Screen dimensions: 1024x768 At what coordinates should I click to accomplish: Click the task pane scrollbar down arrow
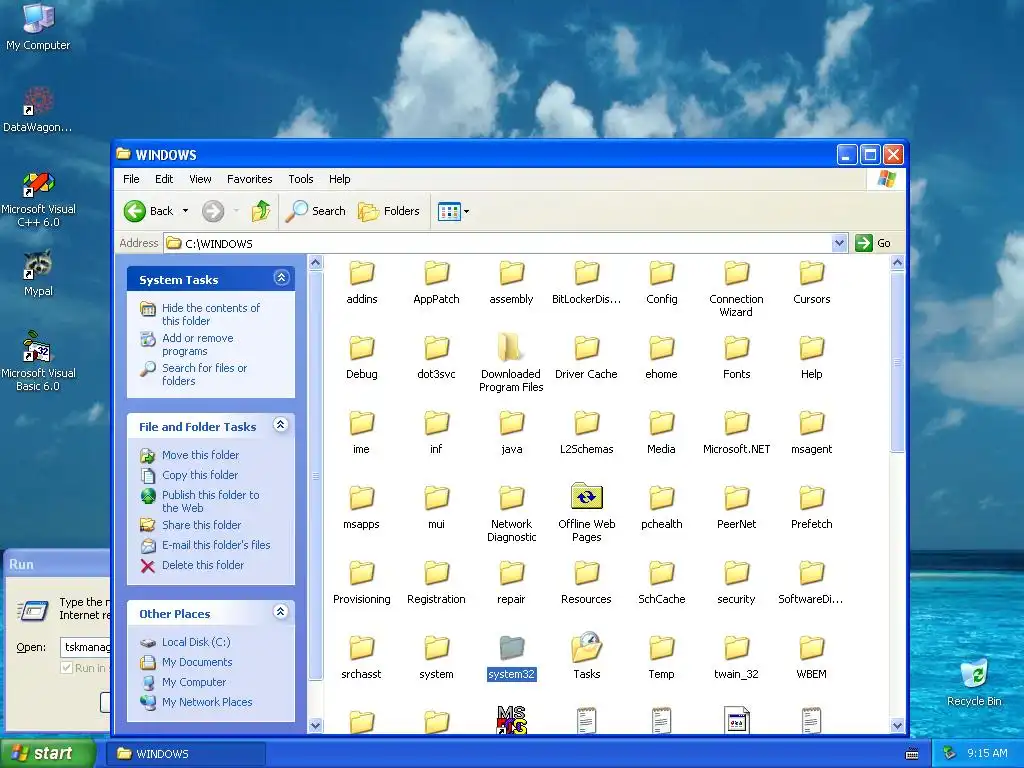click(x=315, y=725)
